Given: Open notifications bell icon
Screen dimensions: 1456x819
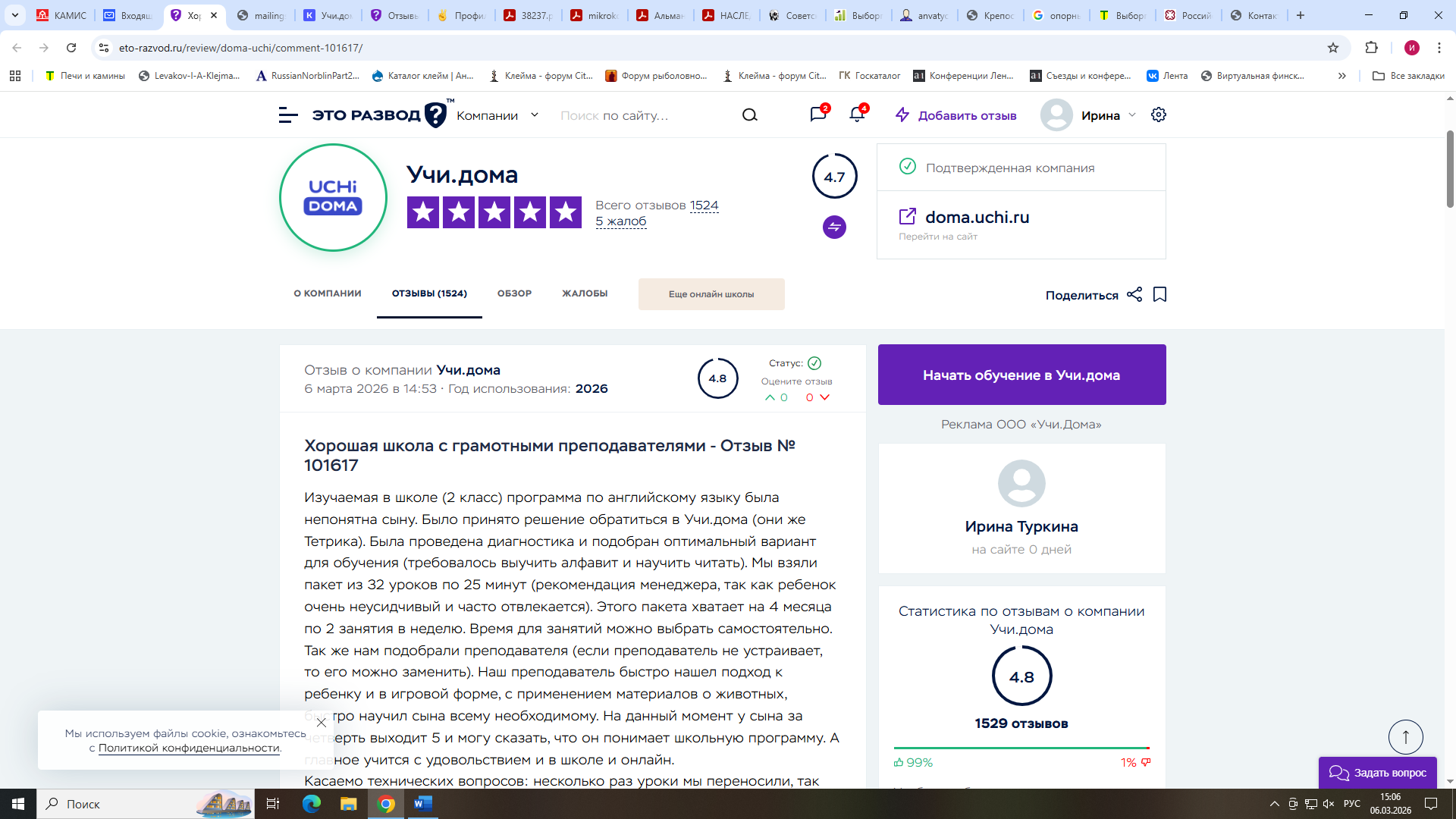Looking at the screenshot, I should [x=857, y=115].
